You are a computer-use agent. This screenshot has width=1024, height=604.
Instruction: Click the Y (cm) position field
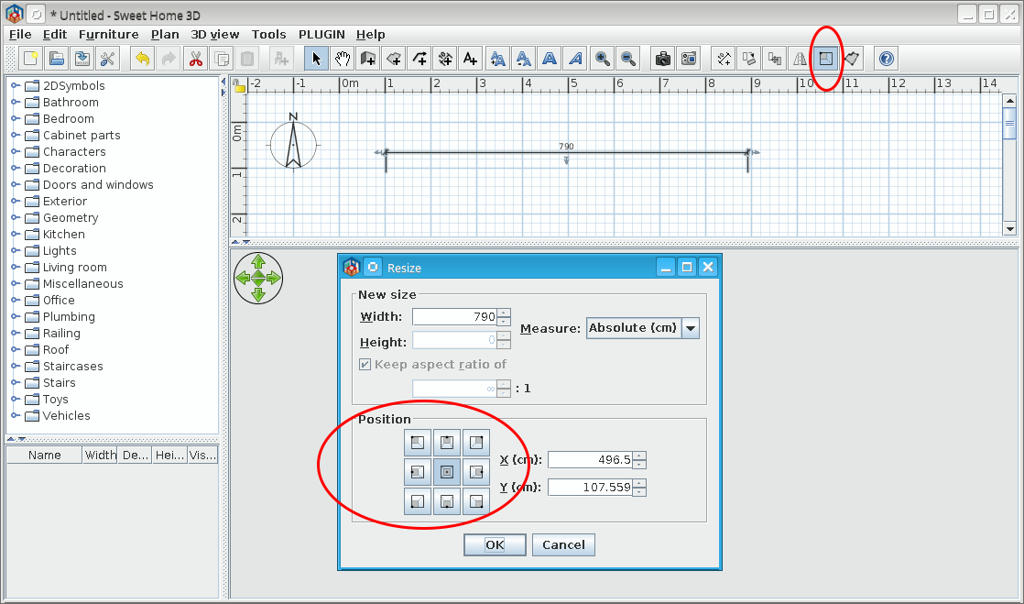click(x=590, y=487)
